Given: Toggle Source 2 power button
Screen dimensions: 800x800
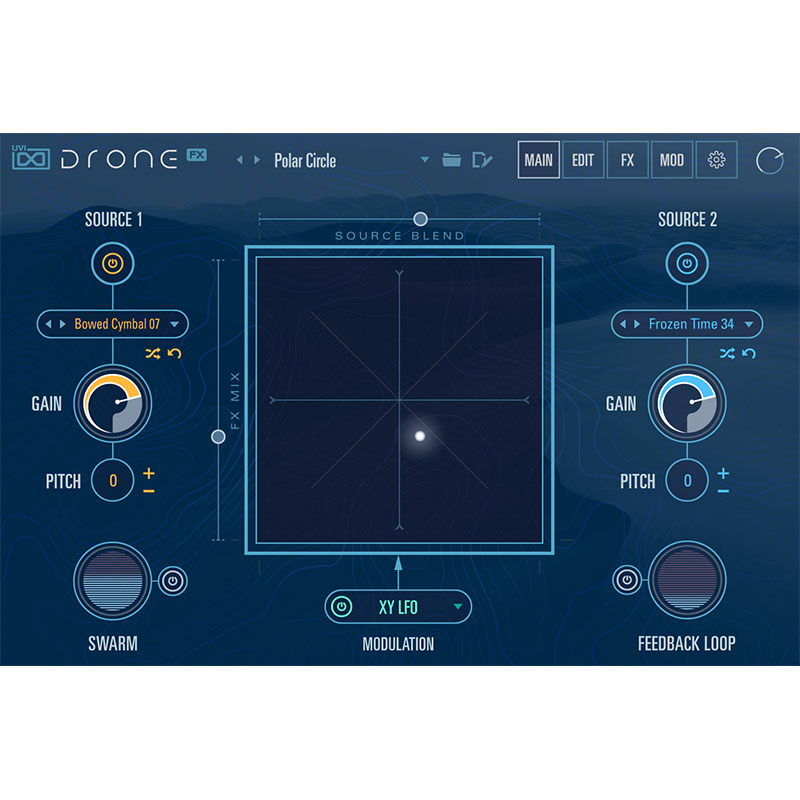Looking at the screenshot, I should [687, 264].
